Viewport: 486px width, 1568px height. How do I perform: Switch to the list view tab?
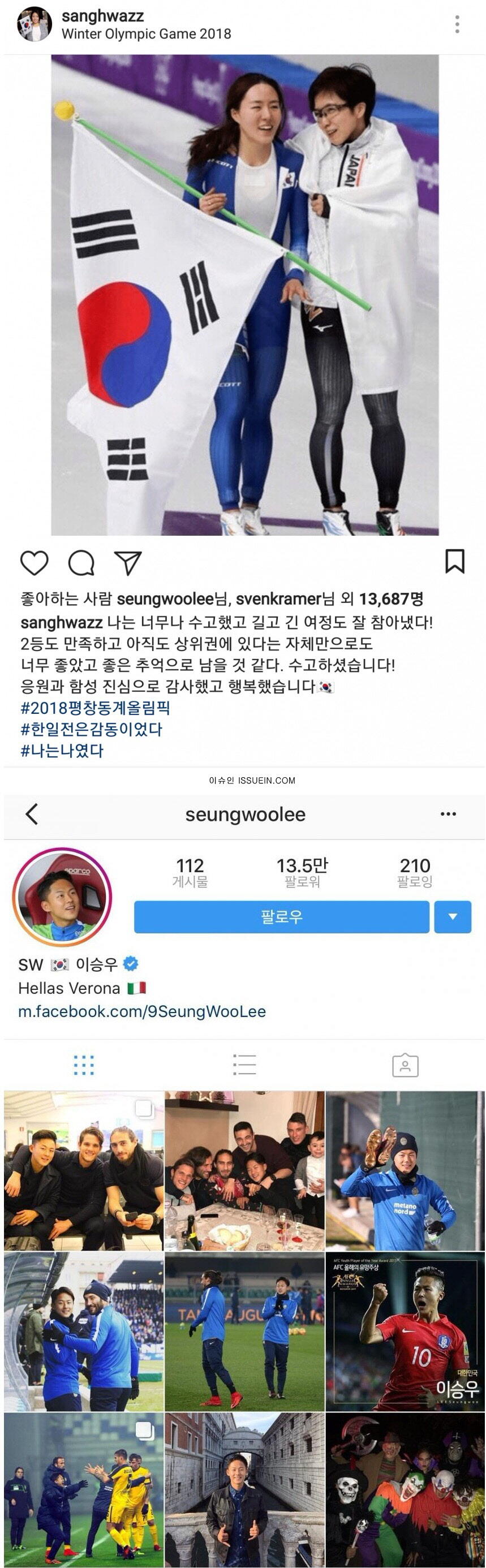coord(244,1065)
